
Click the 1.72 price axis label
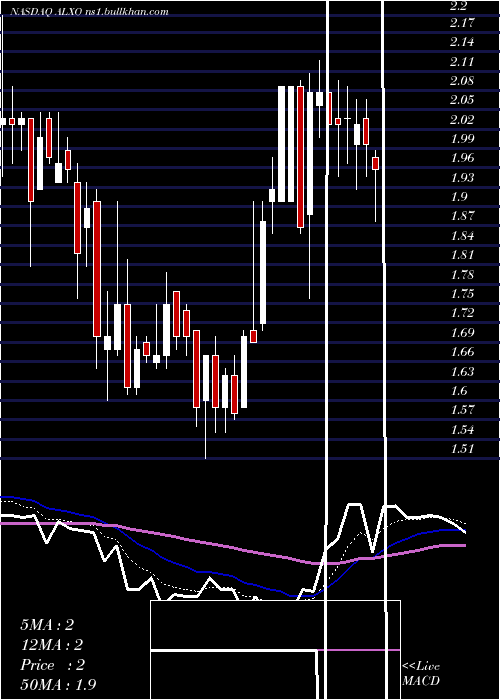[462, 313]
